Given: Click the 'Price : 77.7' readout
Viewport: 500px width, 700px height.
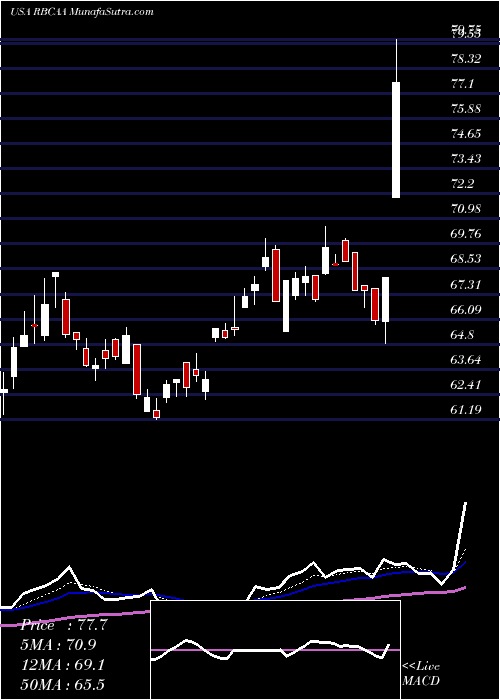Looking at the screenshot, I should [64, 625].
